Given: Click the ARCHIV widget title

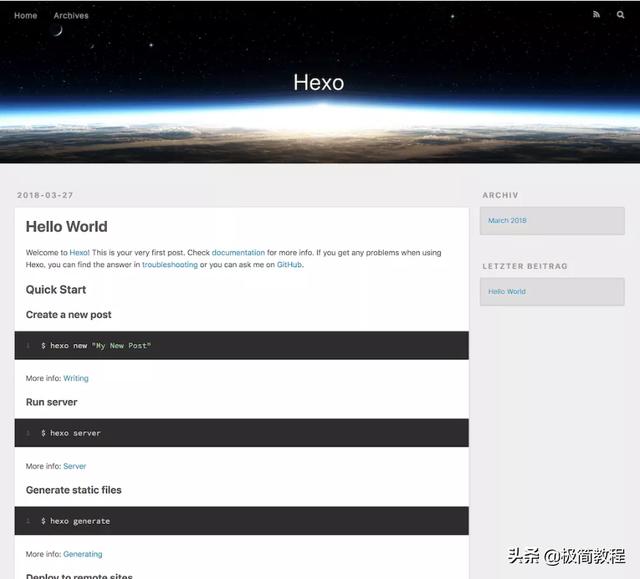Looking at the screenshot, I should click(x=500, y=195).
